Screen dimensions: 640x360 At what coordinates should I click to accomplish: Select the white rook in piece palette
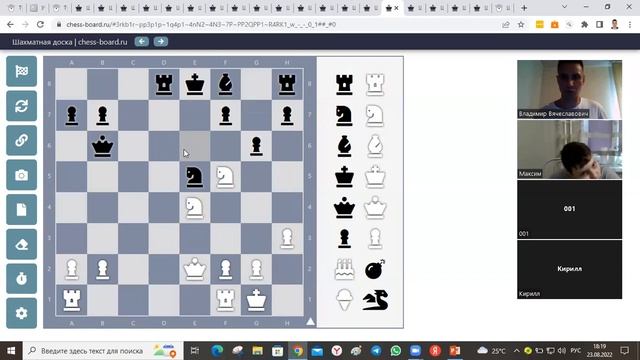click(375, 84)
